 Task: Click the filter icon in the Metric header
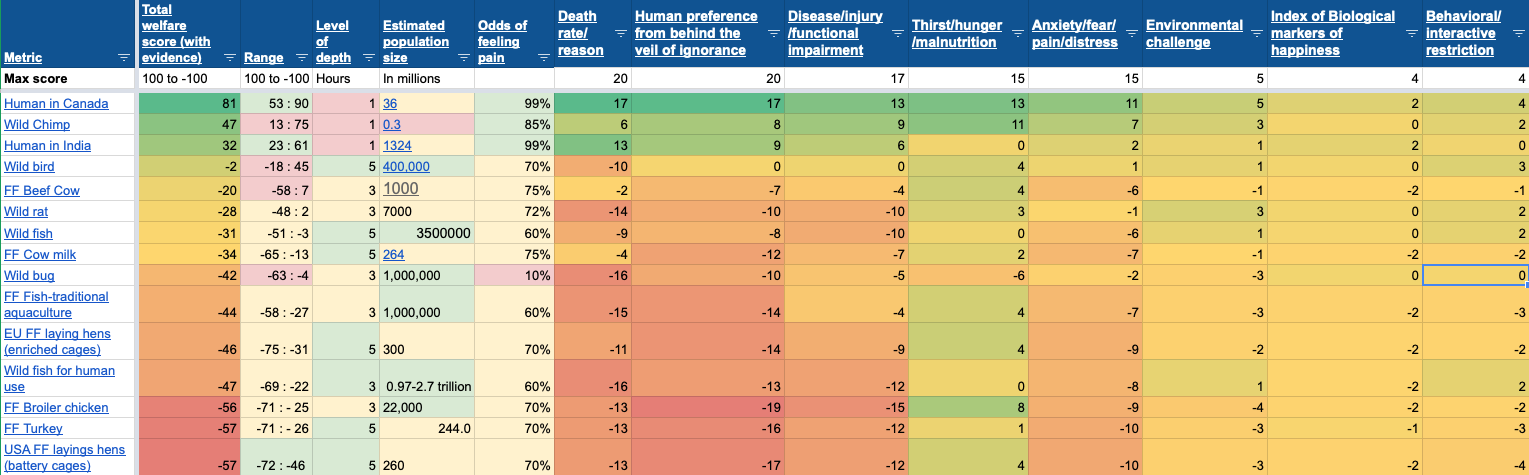[123, 58]
